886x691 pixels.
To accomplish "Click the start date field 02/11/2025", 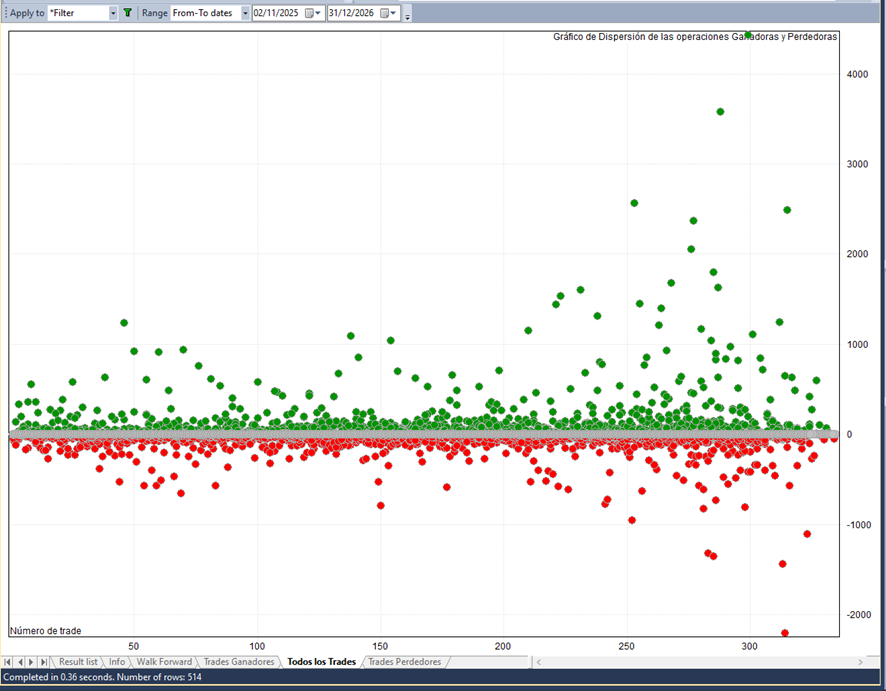I will point(277,13).
